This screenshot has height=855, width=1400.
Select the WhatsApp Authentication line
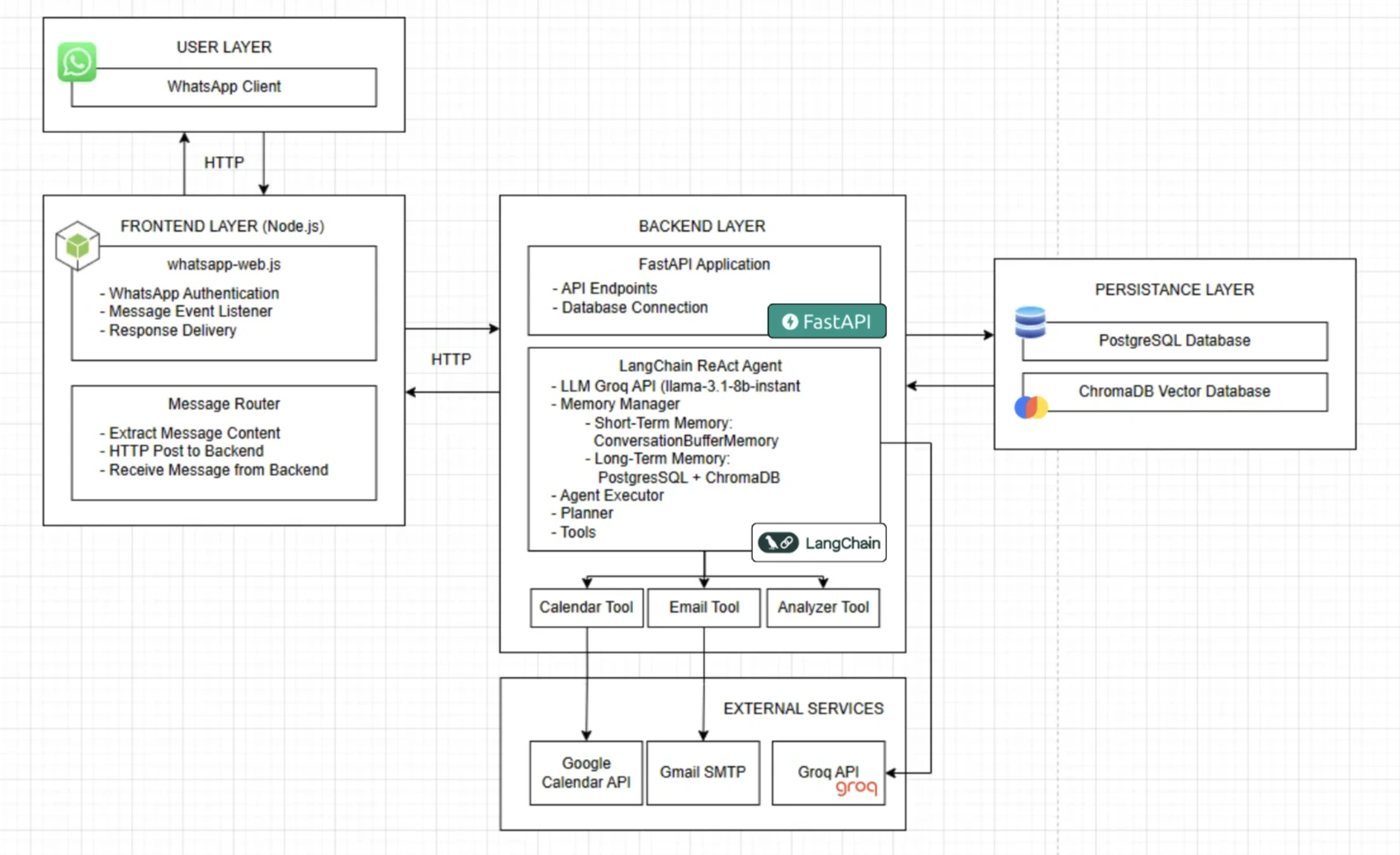coord(189,294)
